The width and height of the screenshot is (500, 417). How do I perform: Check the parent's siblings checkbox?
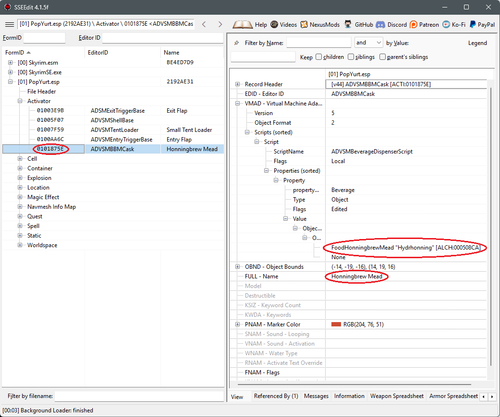coord(382,57)
